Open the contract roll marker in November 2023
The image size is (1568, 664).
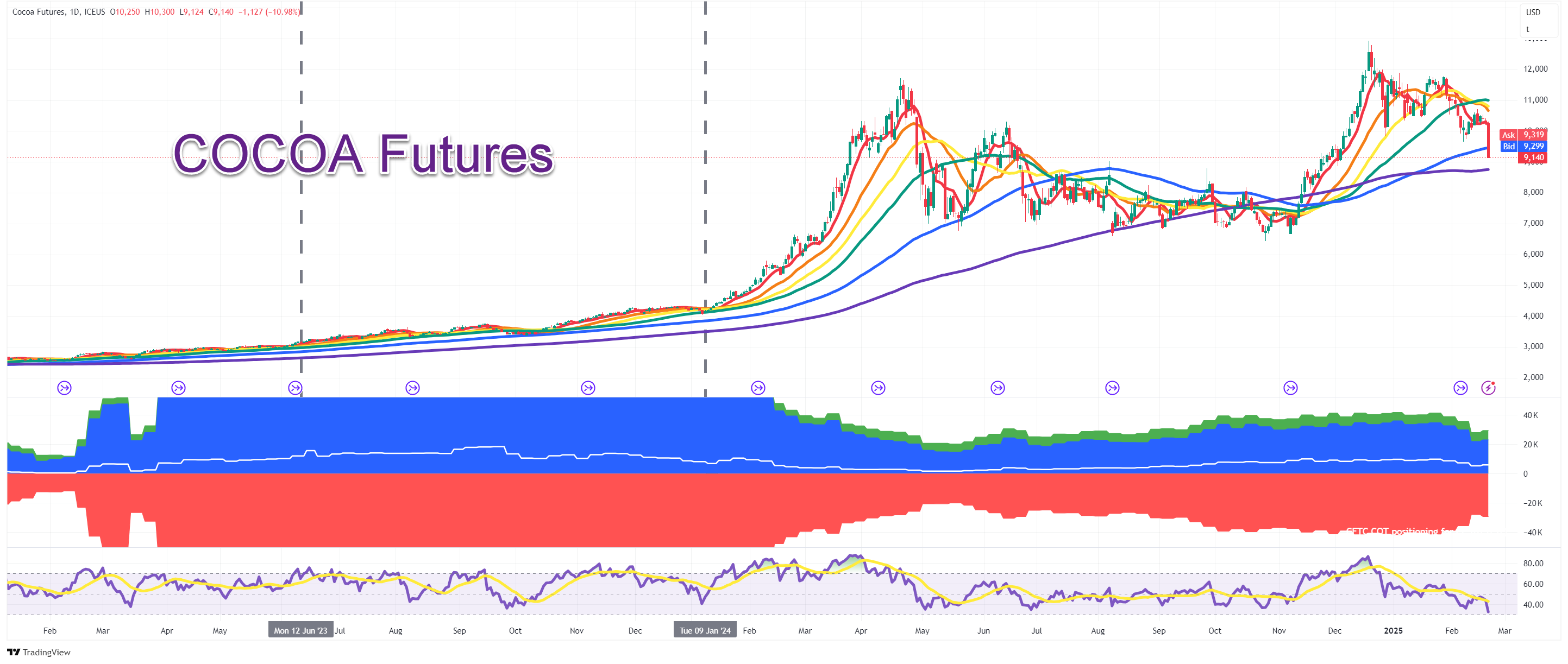(588, 388)
